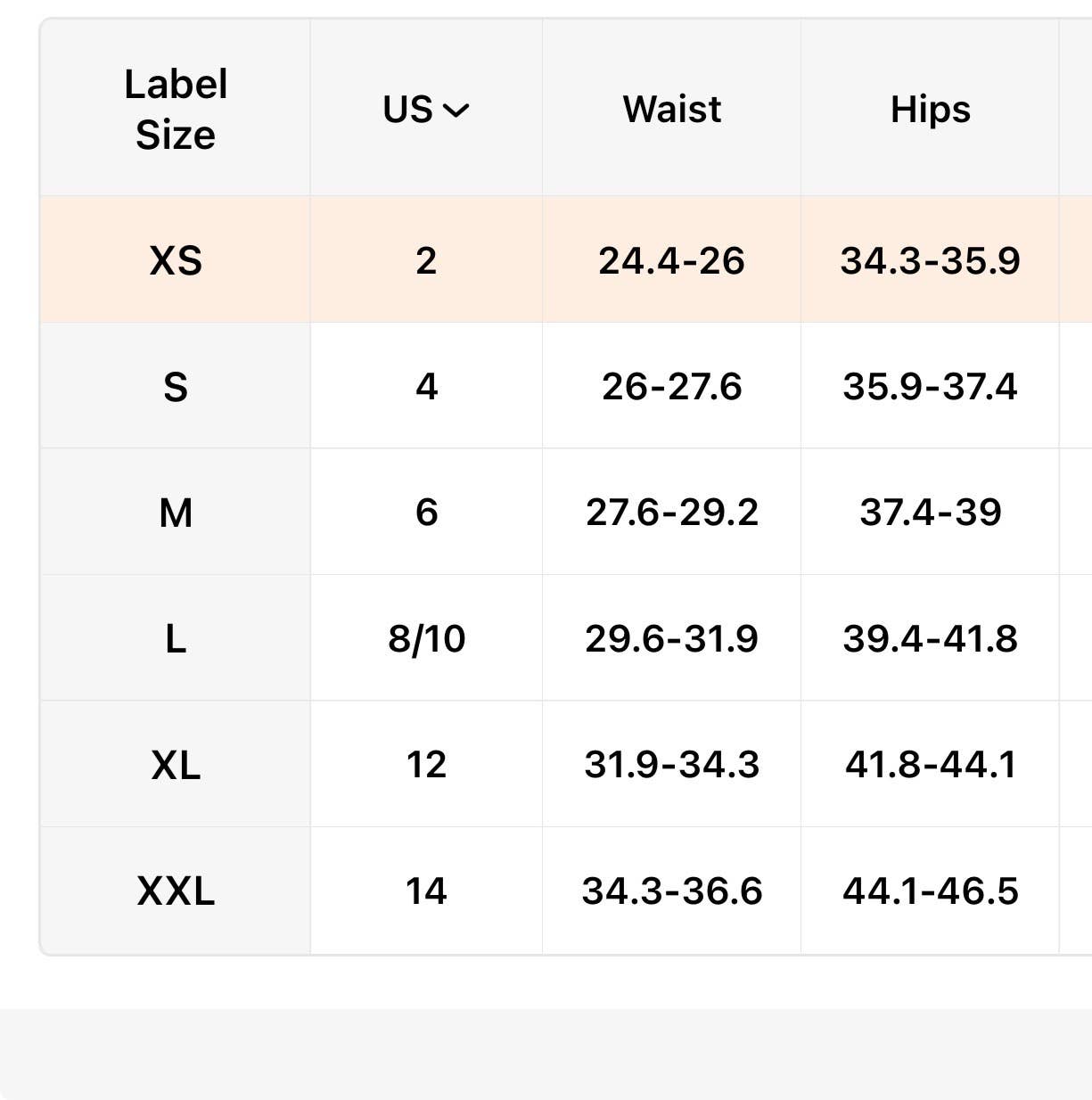Click hips measurement 35.9-37.4
Viewport: 1092px width, 1100px height.
click(x=930, y=387)
